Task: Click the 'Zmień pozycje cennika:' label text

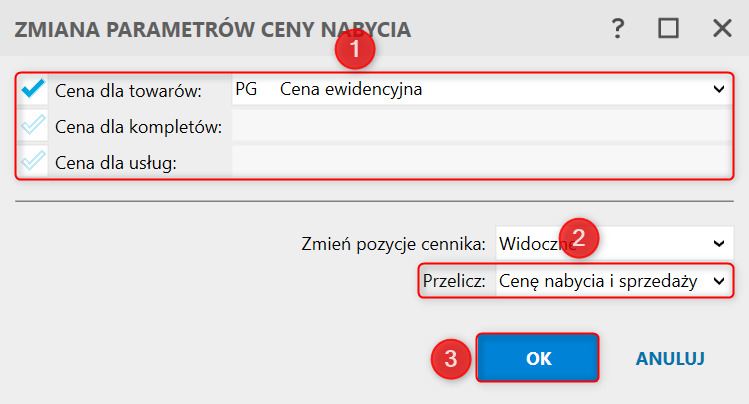Action: (x=394, y=243)
